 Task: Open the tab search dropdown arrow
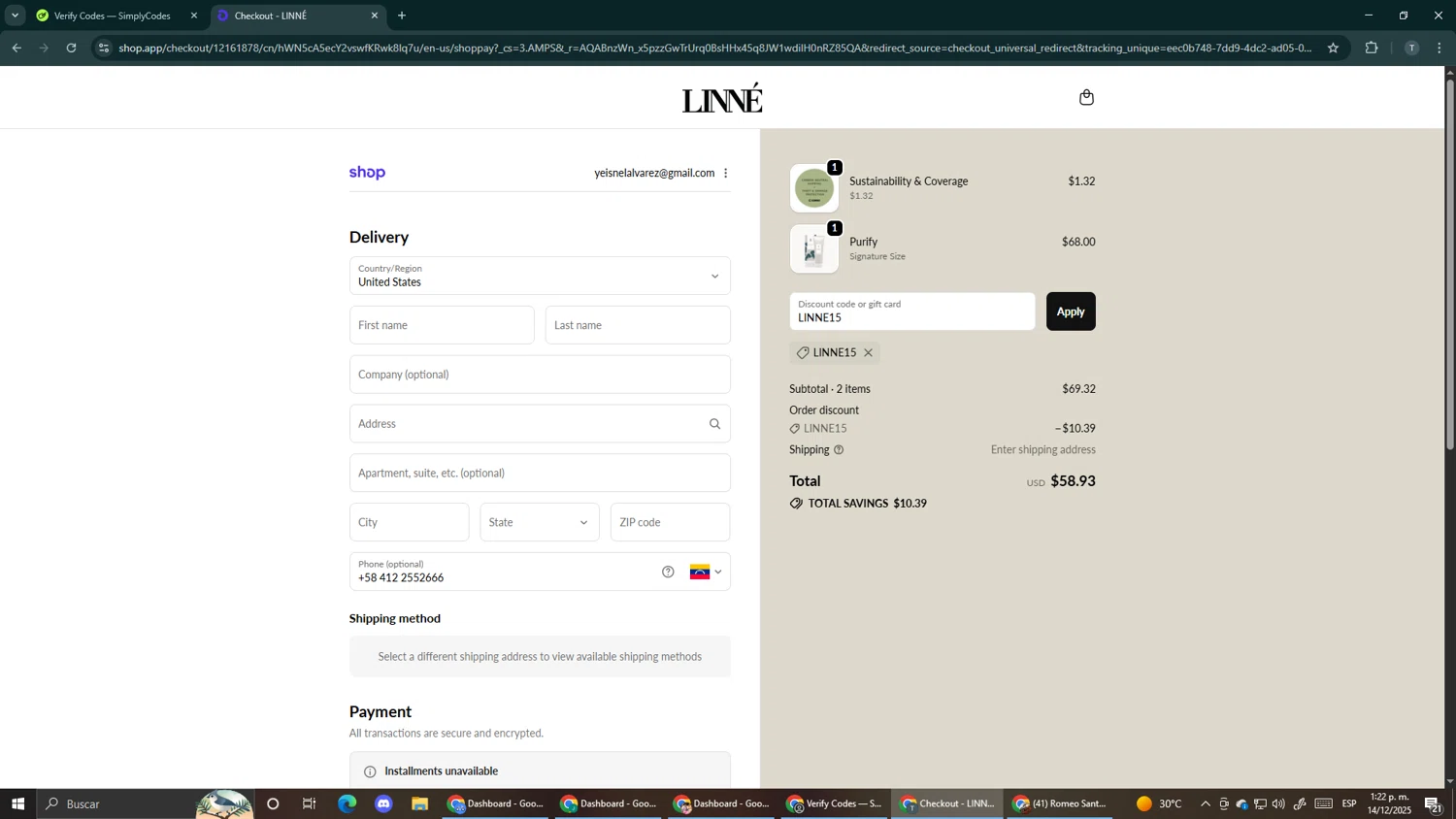tap(15, 16)
